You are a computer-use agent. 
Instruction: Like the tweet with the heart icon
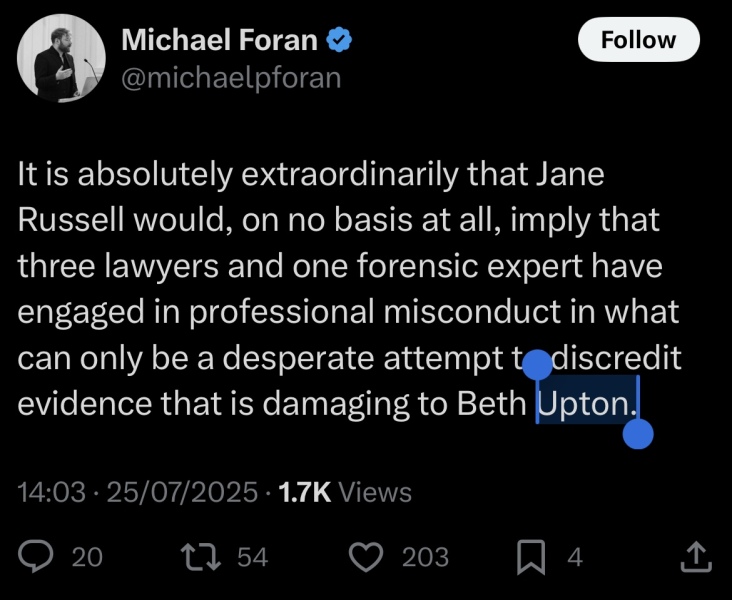366,556
